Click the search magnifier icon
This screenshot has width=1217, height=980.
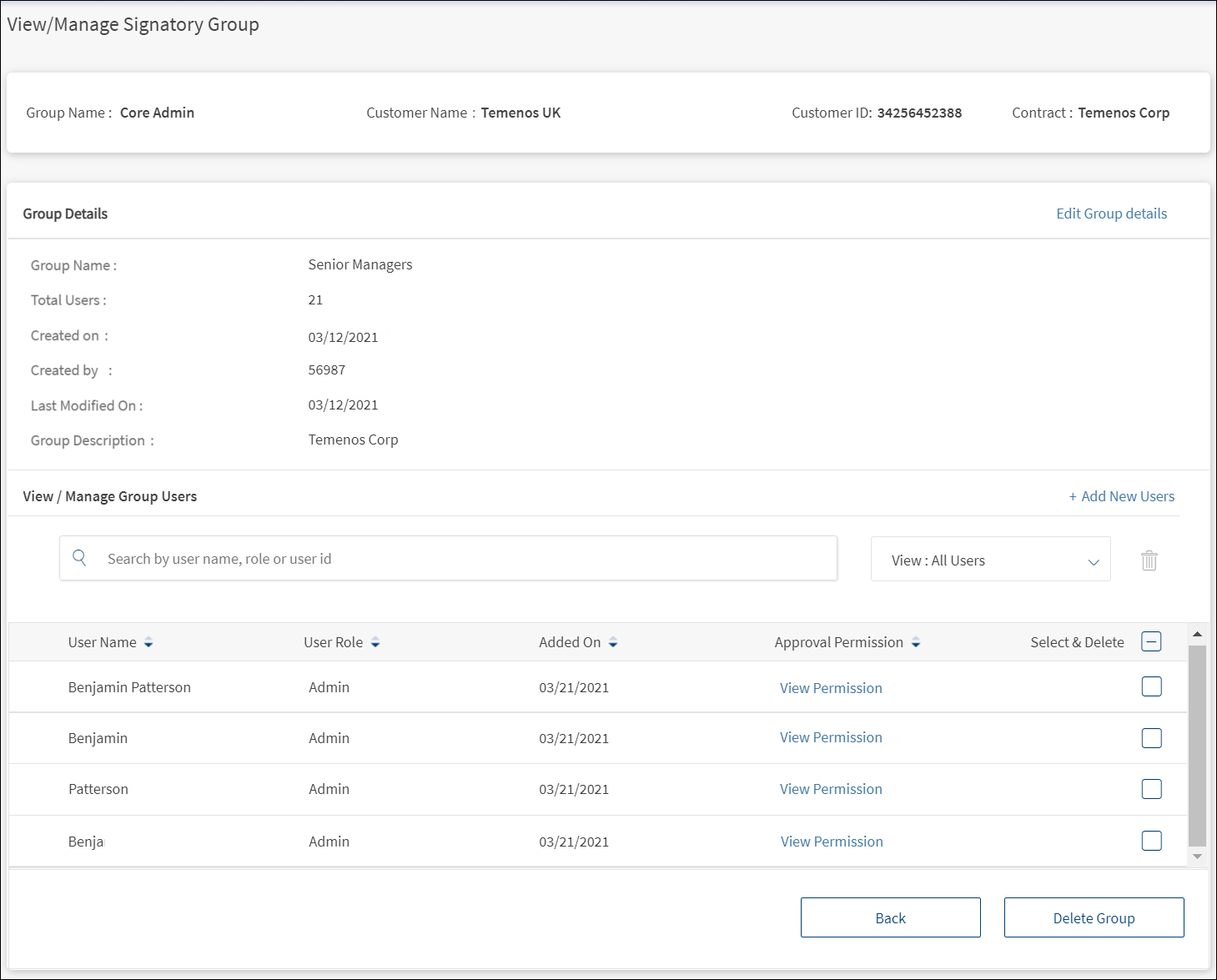tap(80, 558)
